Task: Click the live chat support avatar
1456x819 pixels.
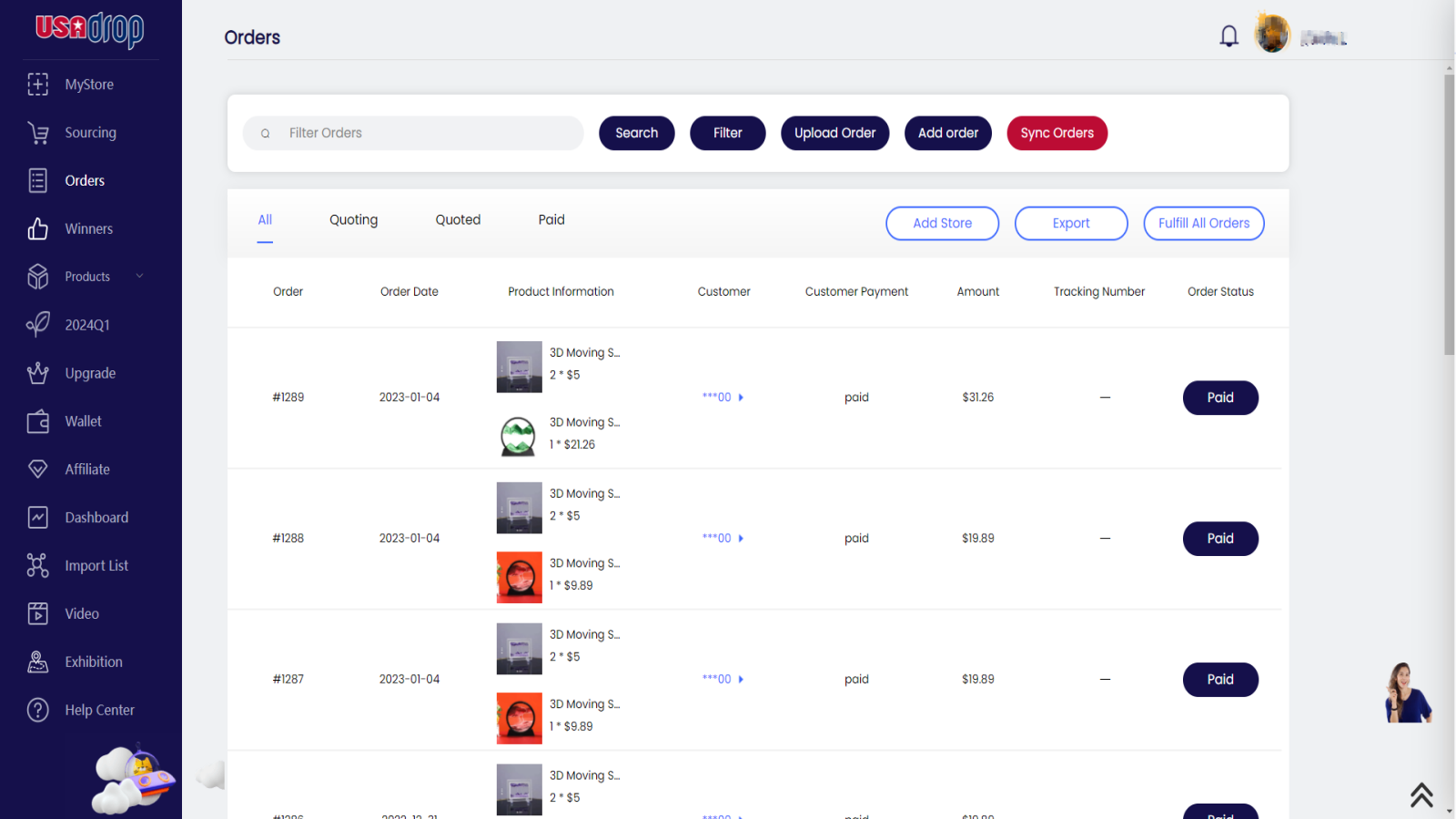Action: point(1407,693)
